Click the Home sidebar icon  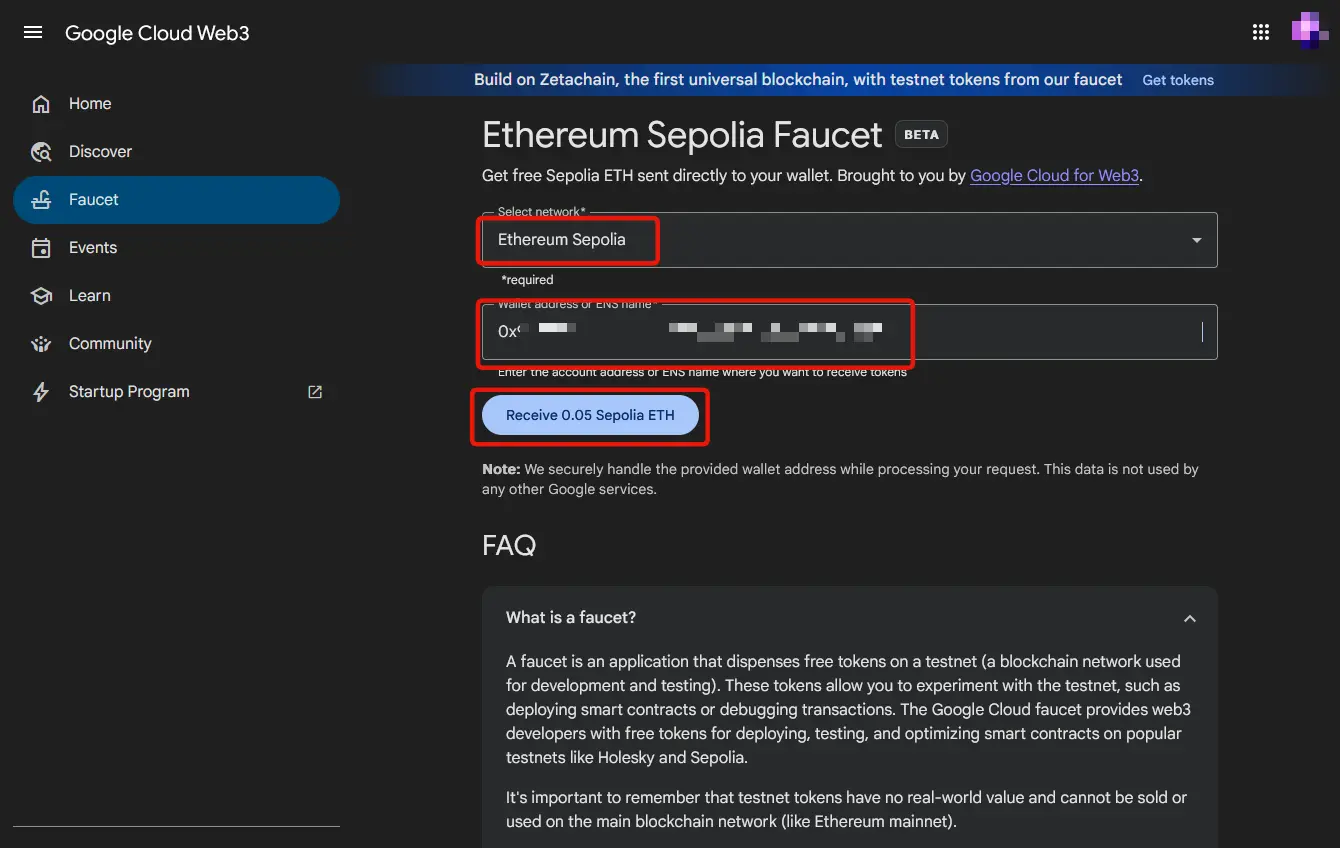point(41,104)
